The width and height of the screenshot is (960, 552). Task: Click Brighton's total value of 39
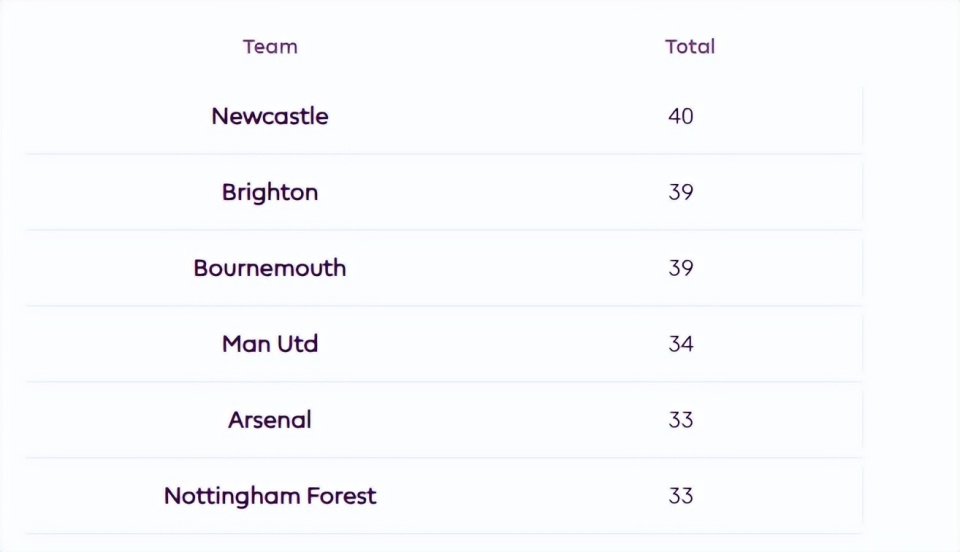tap(681, 192)
